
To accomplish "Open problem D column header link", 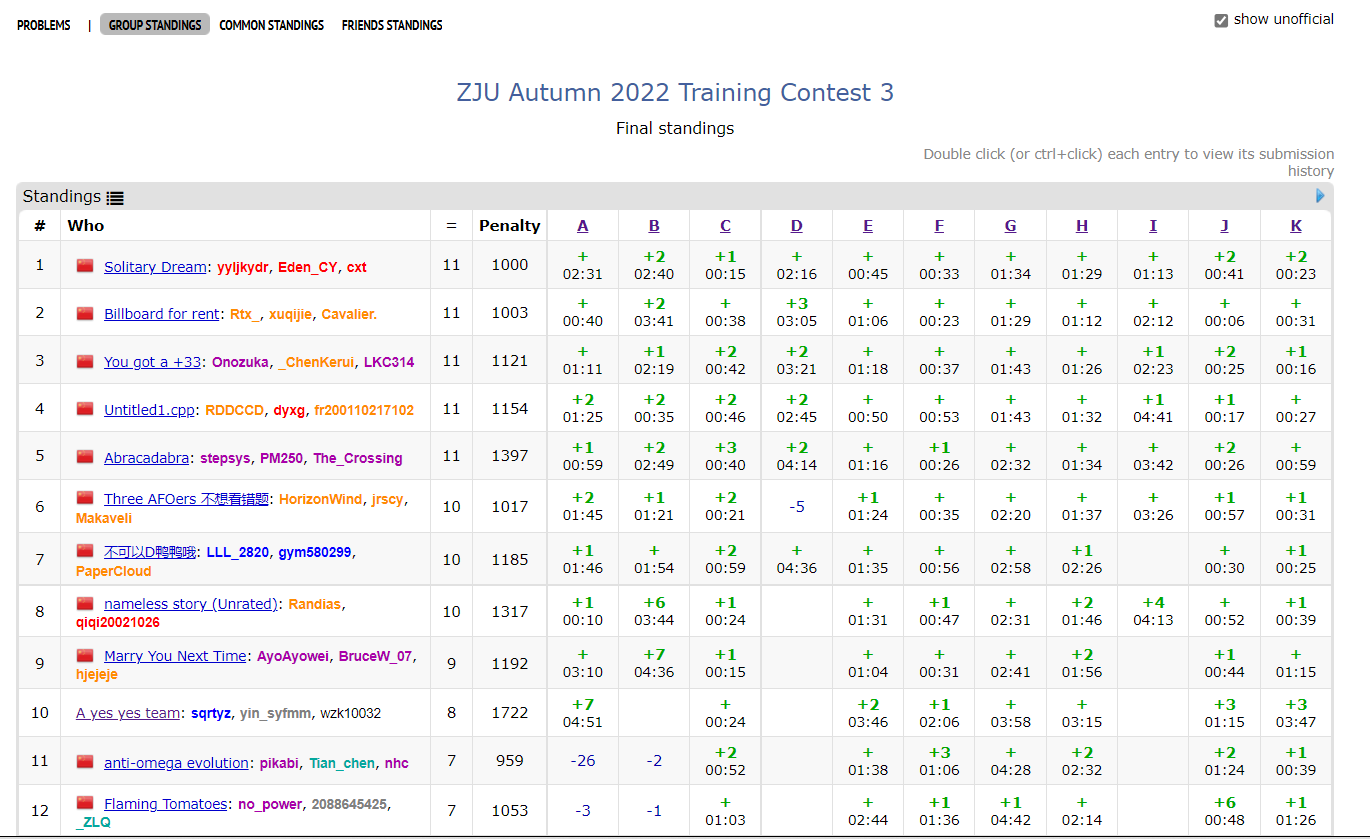I will (x=796, y=226).
